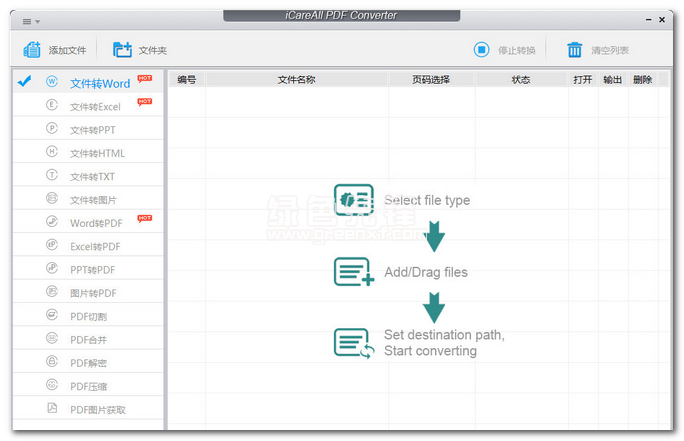Click the 添加文件 add file icon
684x441 pixels.
click(x=32, y=50)
